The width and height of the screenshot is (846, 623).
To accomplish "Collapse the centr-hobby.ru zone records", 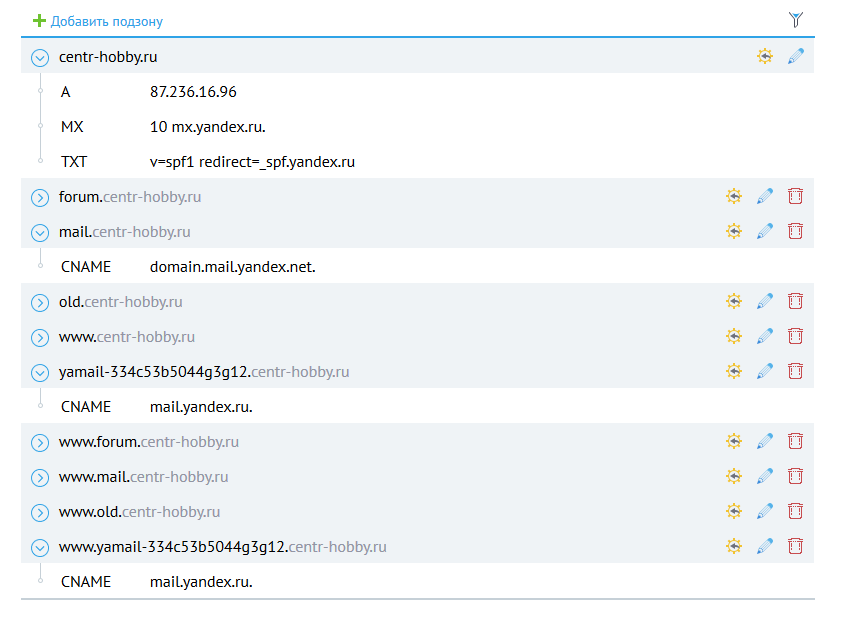I will pos(40,58).
